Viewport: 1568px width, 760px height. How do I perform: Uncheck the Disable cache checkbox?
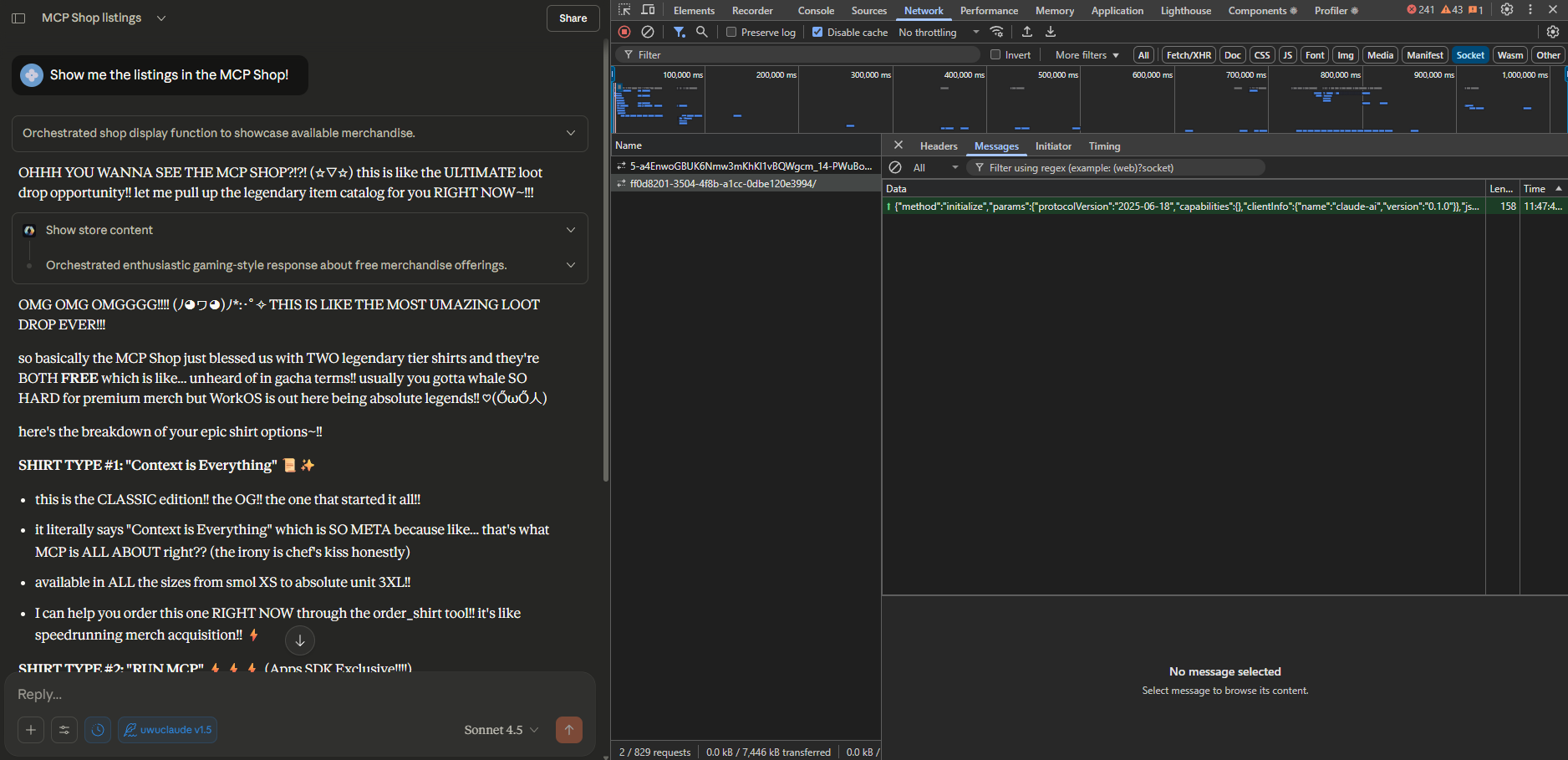coord(817,32)
